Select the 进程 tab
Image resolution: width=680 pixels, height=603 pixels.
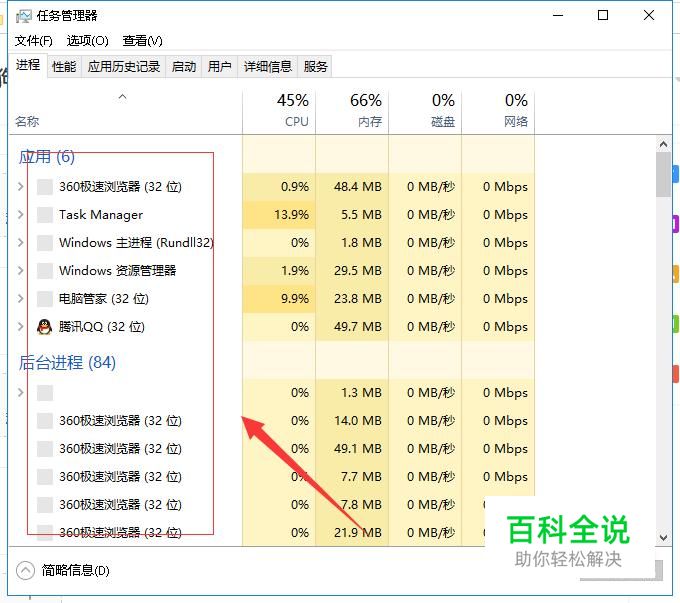28,66
